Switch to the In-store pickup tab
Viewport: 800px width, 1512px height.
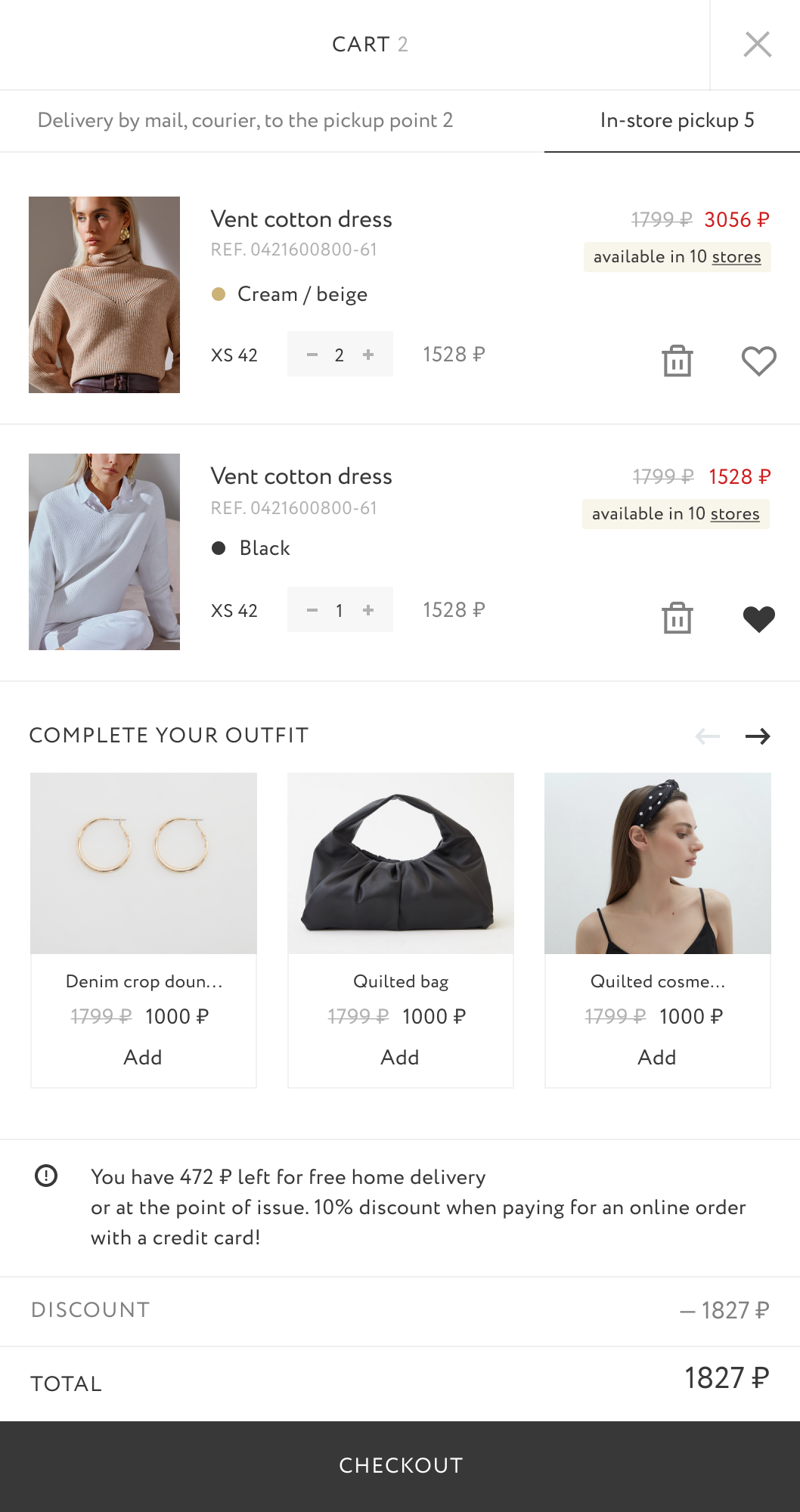click(676, 120)
